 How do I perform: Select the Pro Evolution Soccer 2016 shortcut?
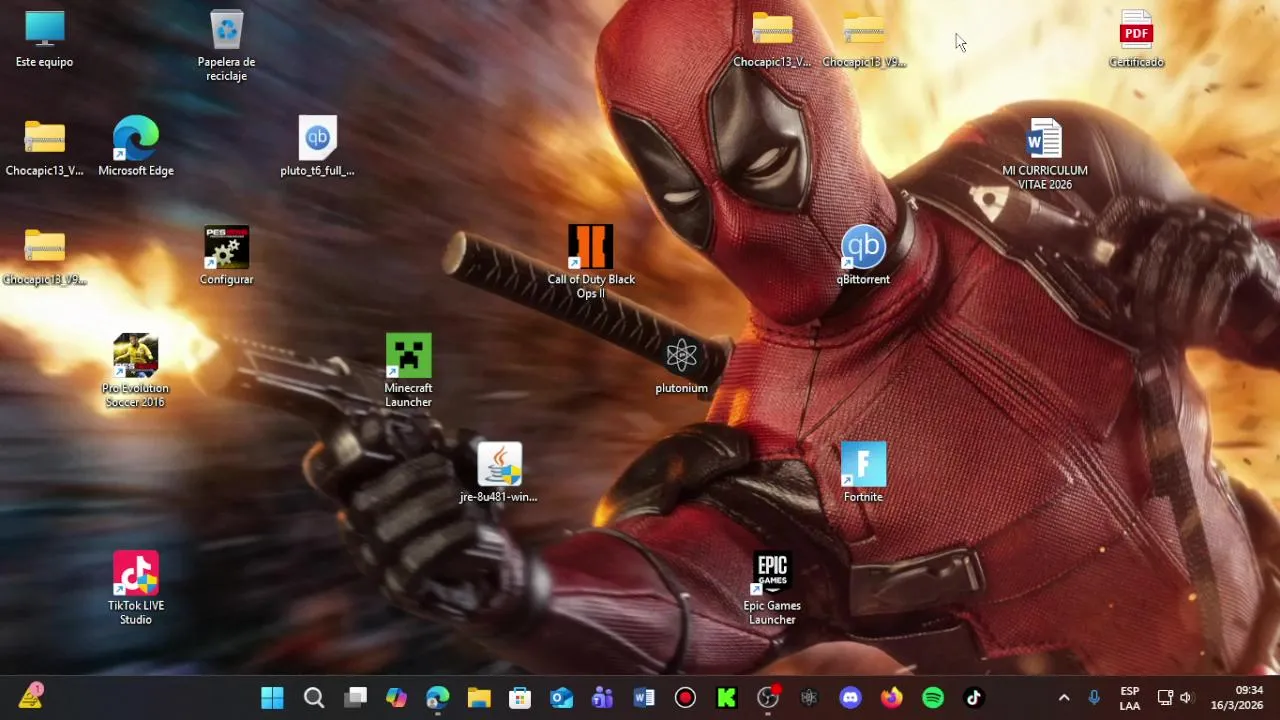coord(135,372)
